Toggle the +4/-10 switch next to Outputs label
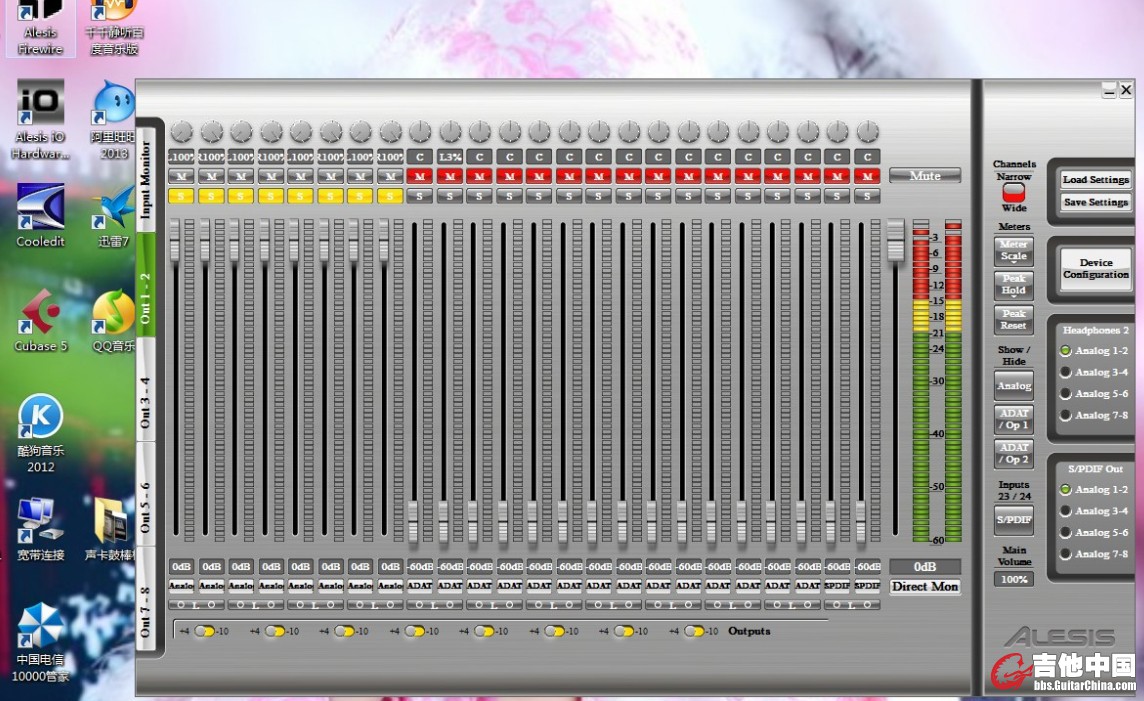1144x701 pixels. click(x=694, y=631)
